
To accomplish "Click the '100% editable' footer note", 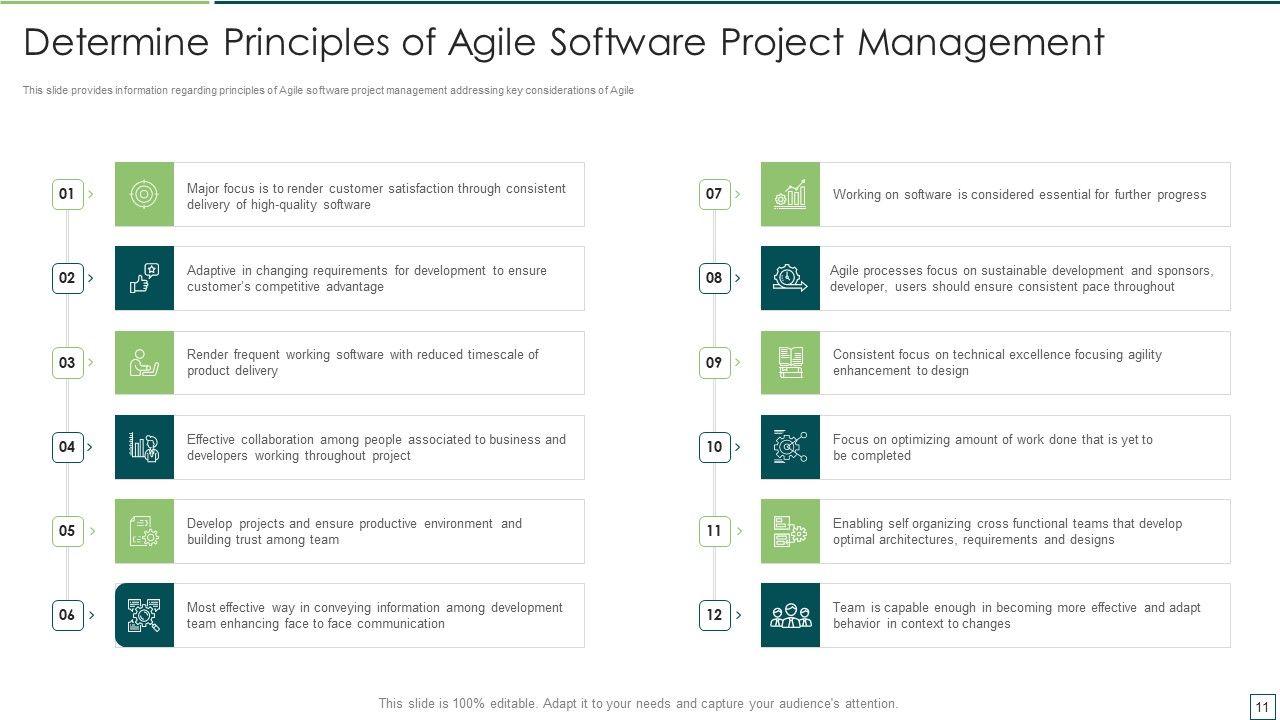I will [x=638, y=703].
